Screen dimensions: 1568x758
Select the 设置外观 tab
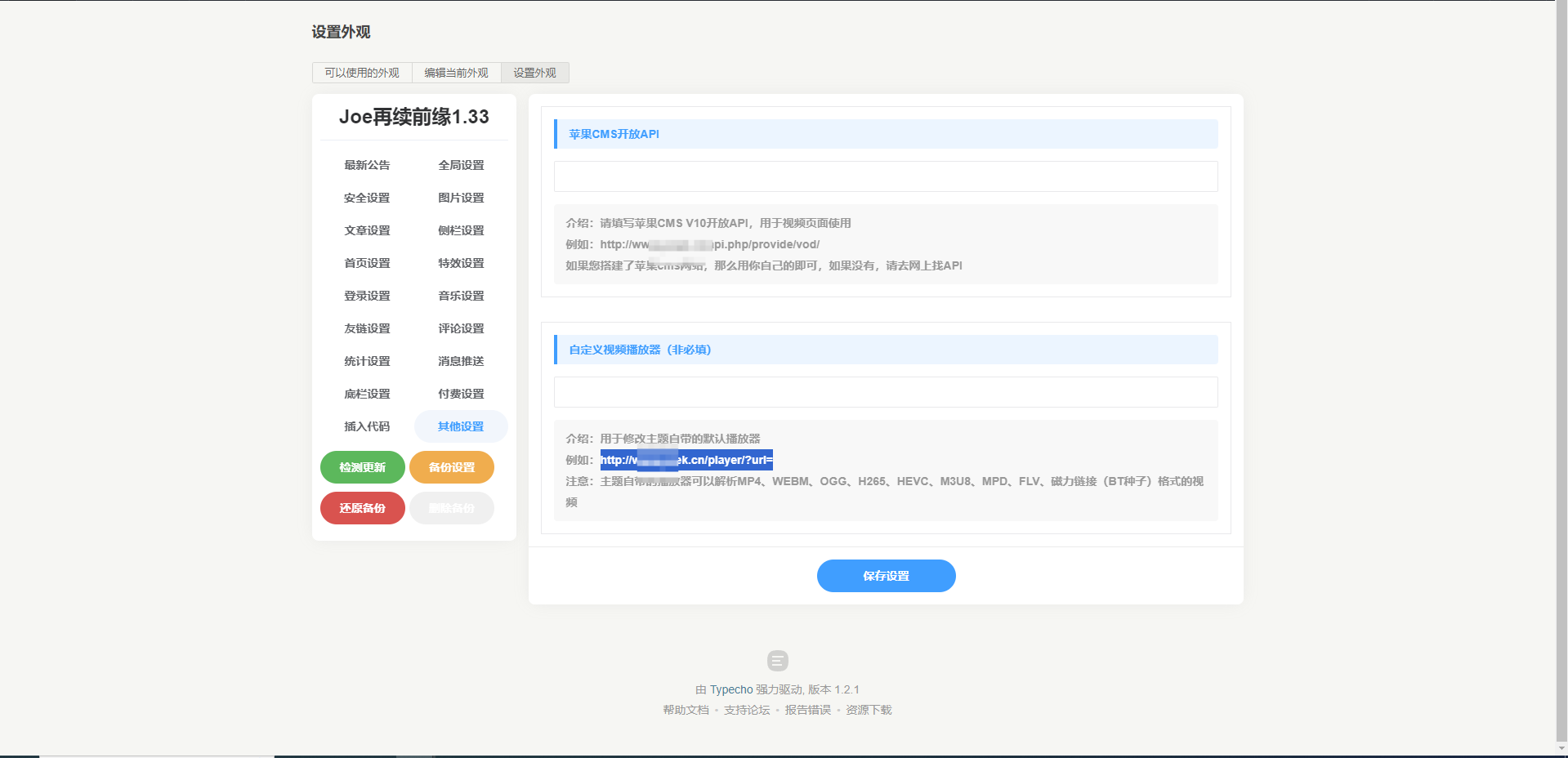534,73
